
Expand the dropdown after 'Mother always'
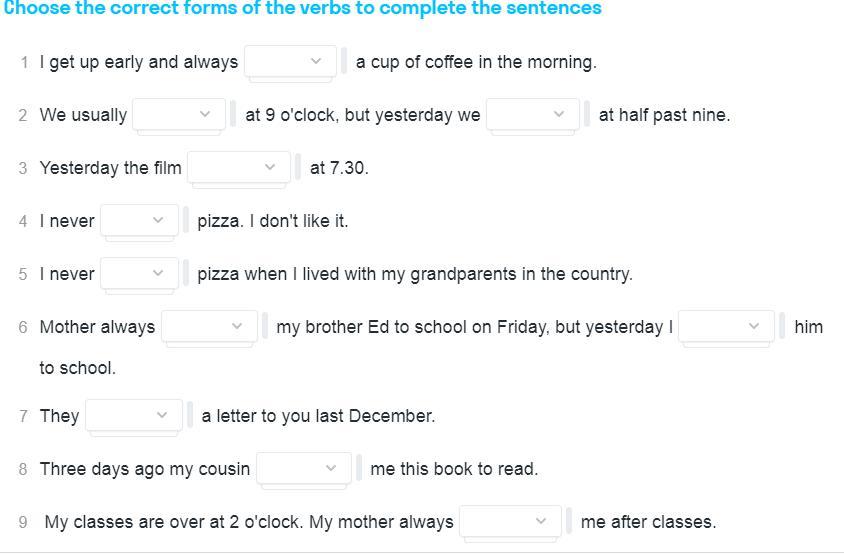click(x=210, y=326)
